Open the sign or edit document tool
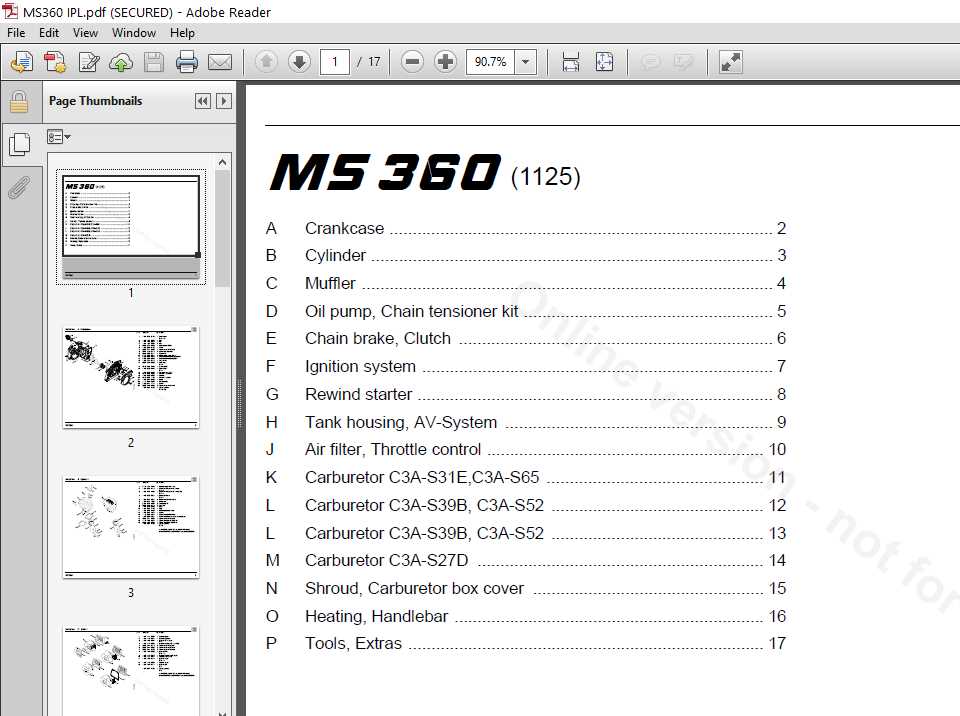Screen dimensions: 960x716 point(89,62)
